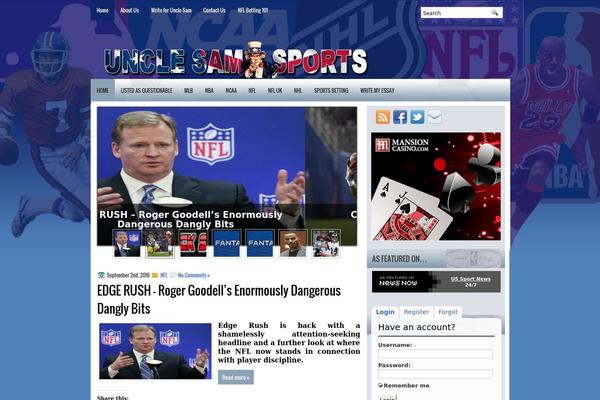
Task: Open Listed As Questionable category
Action: tap(146, 90)
